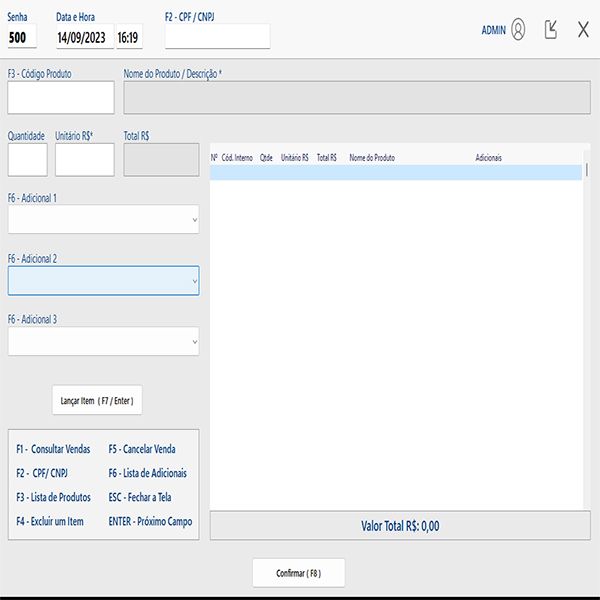
Task: Open the F6 - Adicional 3 combo box
Action: coord(103,341)
